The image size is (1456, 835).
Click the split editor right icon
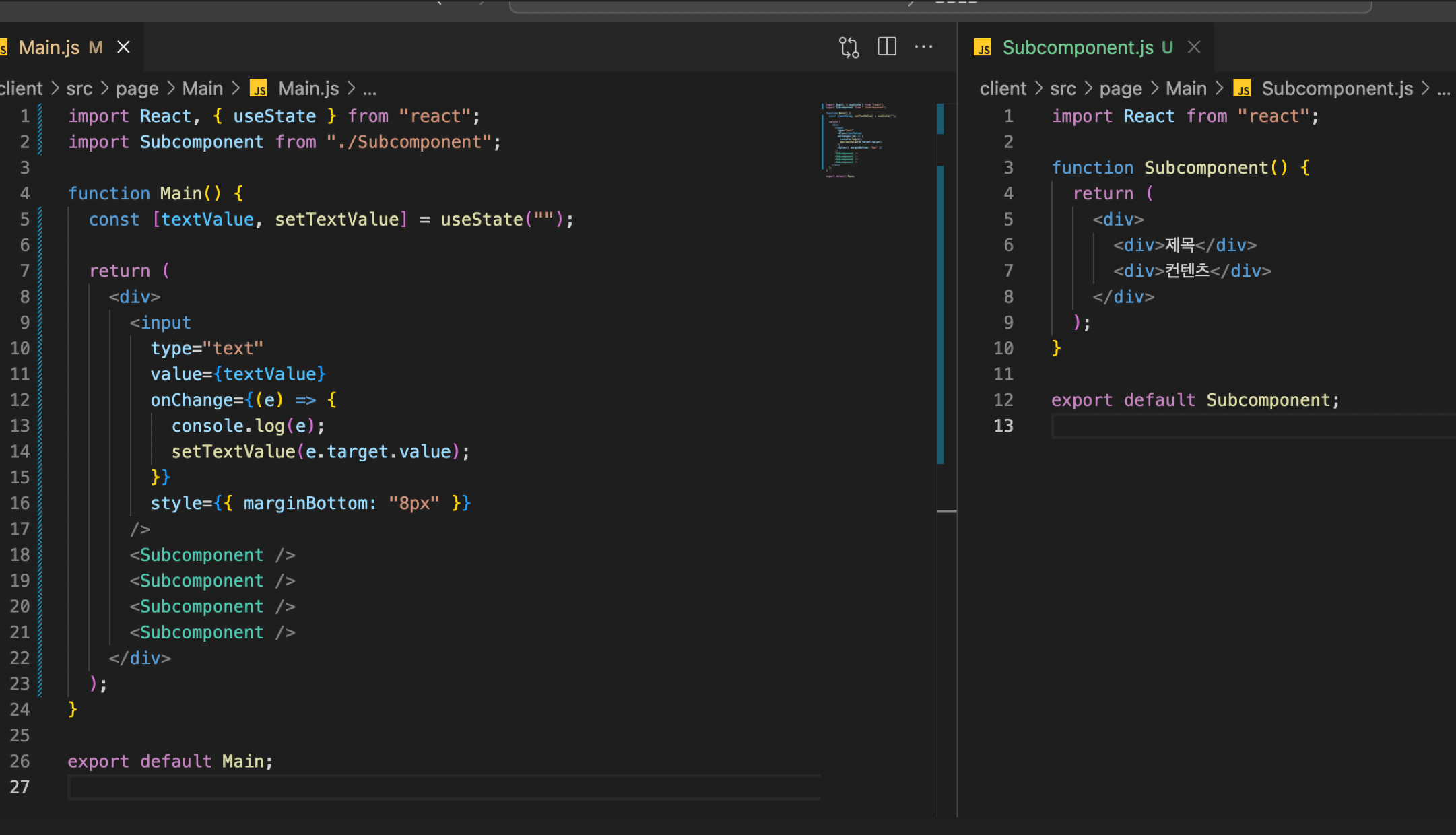[x=886, y=47]
